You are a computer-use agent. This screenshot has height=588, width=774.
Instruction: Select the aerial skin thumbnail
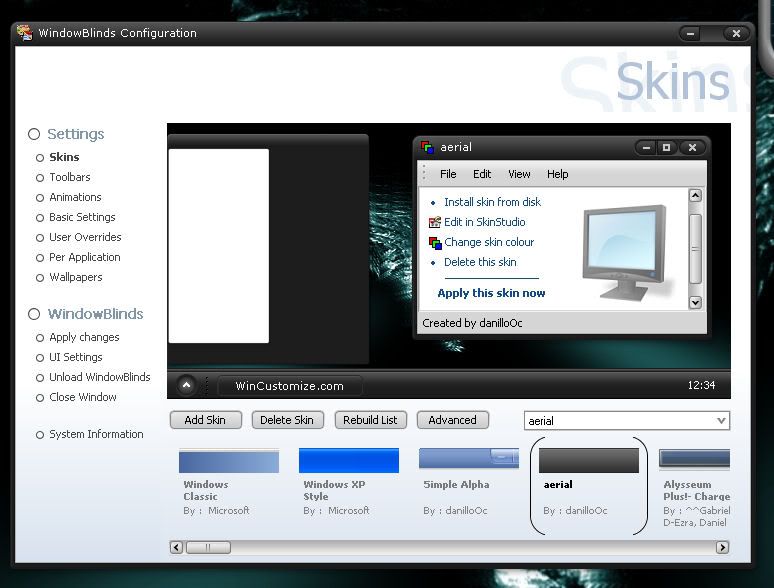pos(588,461)
